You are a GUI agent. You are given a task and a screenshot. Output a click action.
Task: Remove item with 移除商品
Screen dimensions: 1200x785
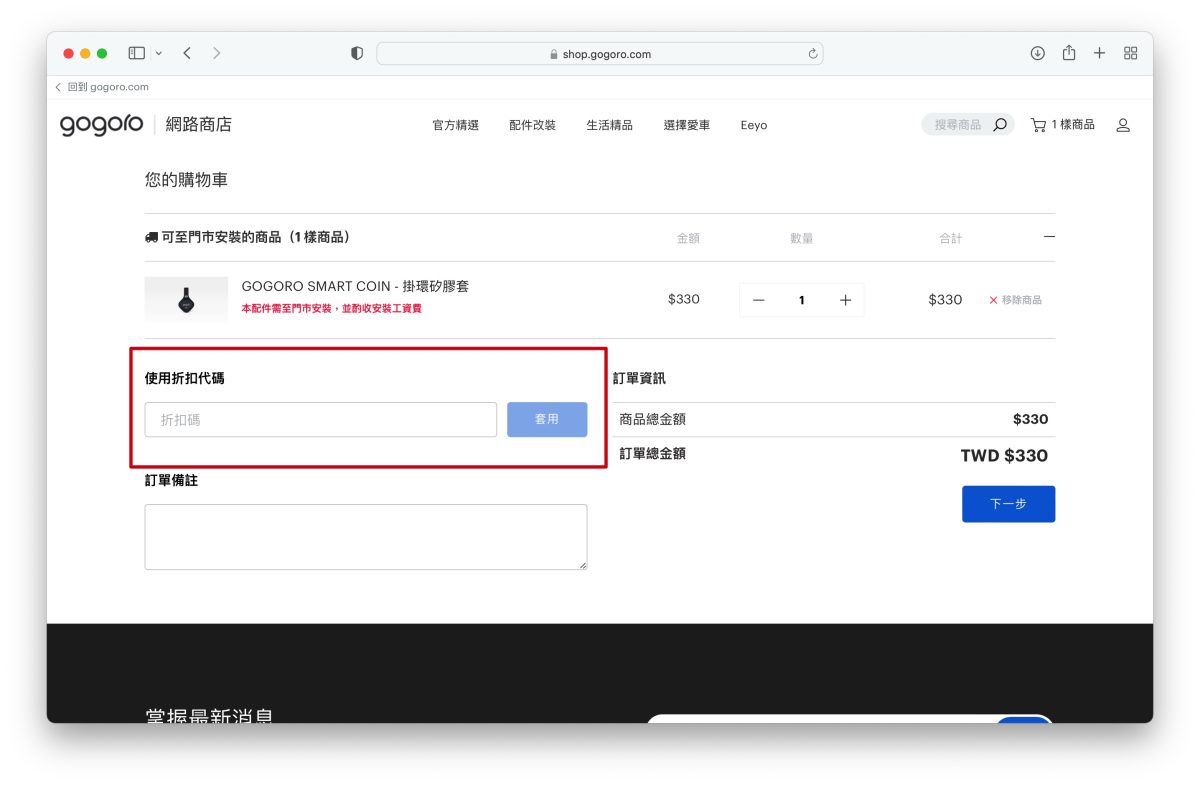1015,300
